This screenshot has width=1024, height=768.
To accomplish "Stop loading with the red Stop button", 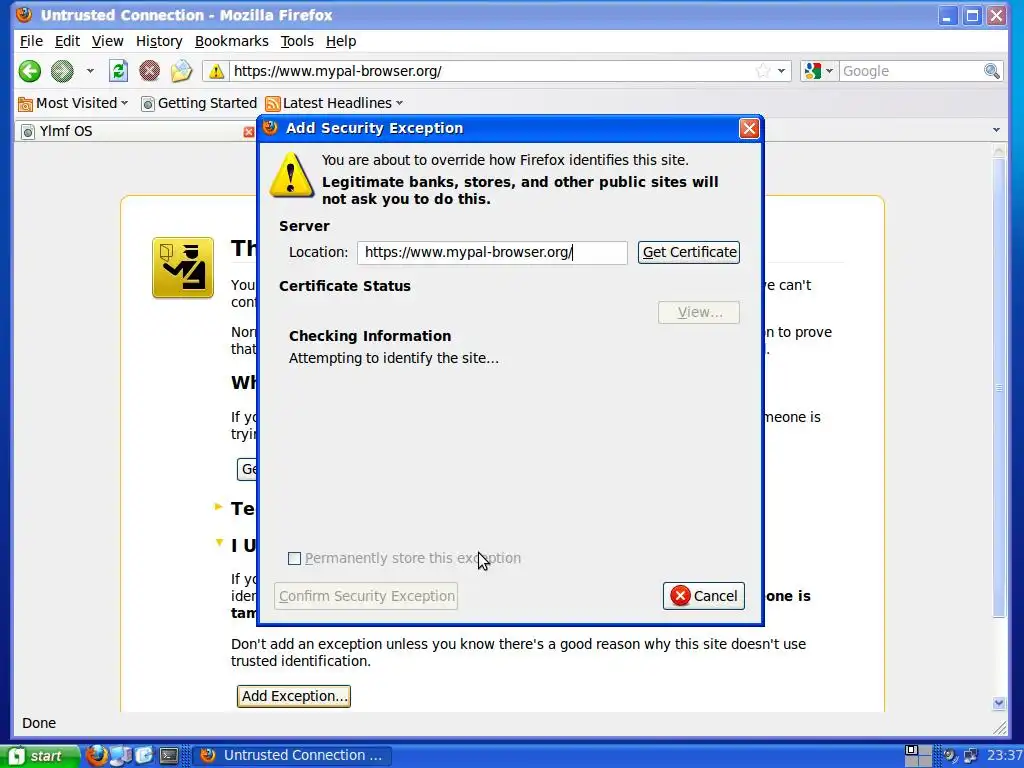I will click(x=150, y=71).
